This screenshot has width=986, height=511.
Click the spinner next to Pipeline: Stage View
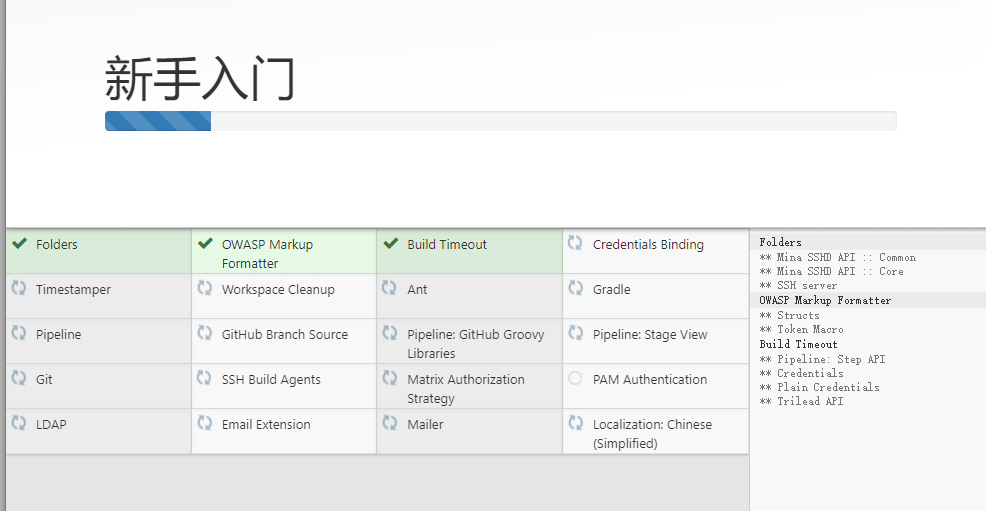(575, 333)
